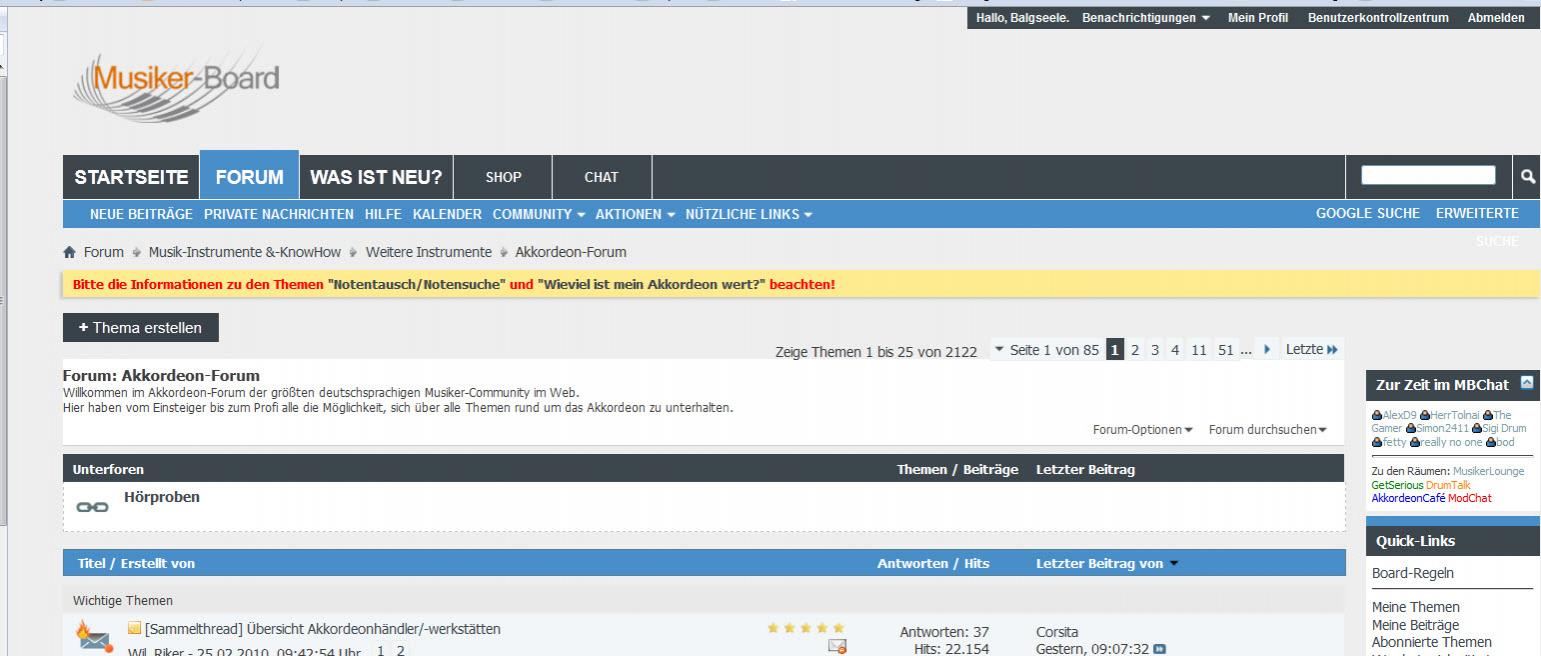Image resolution: width=1541 pixels, height=656 pixels.
Task: Open the CHAT tab
Action: pos(601,177)
